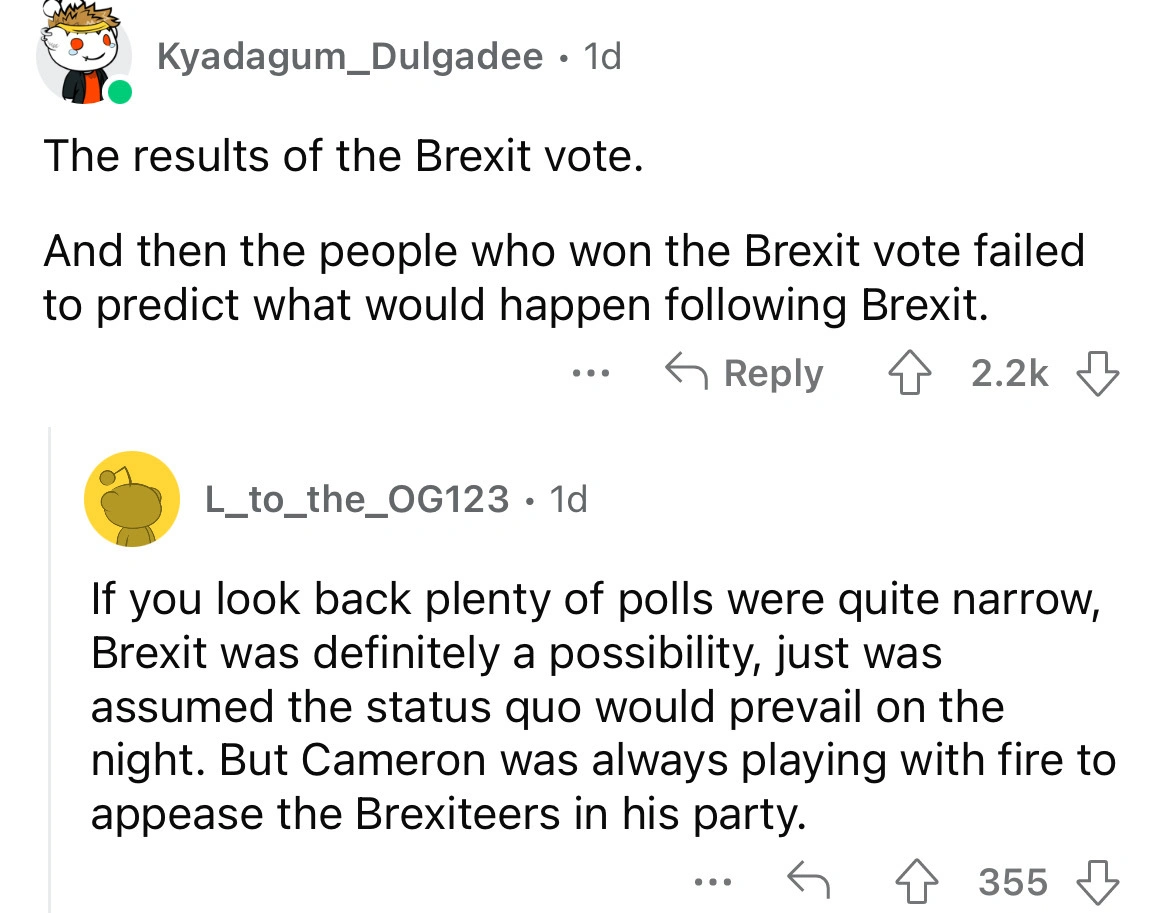
Task: Visit the Kyadagum_Dulgadee username link
Action: coord(349,57)
